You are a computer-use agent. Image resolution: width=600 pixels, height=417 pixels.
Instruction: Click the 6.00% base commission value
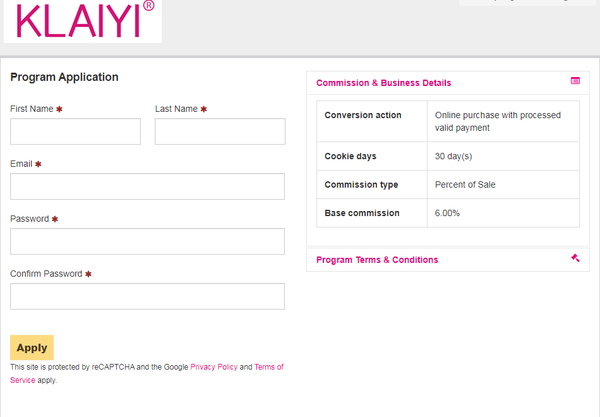448,213
